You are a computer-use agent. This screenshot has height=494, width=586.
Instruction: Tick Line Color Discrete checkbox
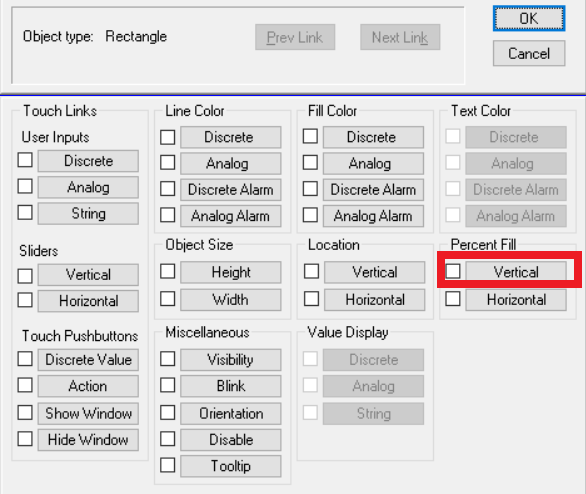point(167,137)
